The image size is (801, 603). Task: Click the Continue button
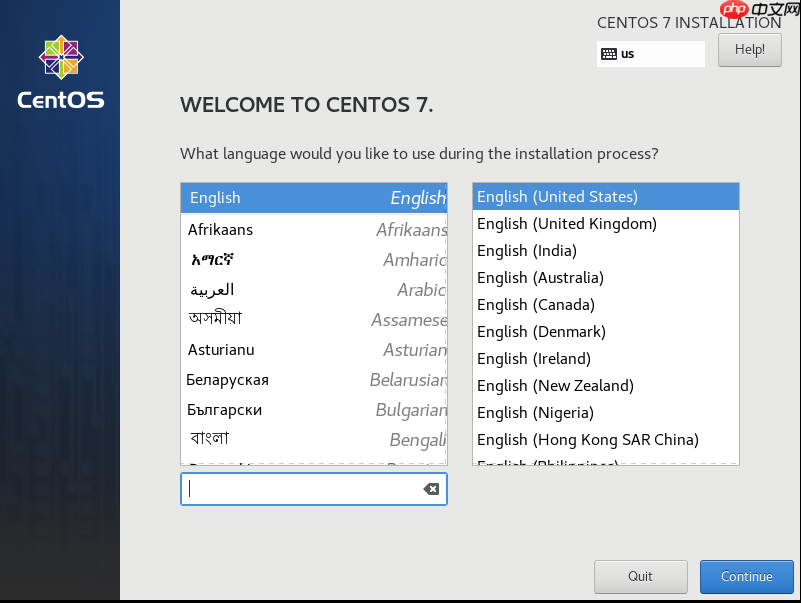(x=746, y=576)
